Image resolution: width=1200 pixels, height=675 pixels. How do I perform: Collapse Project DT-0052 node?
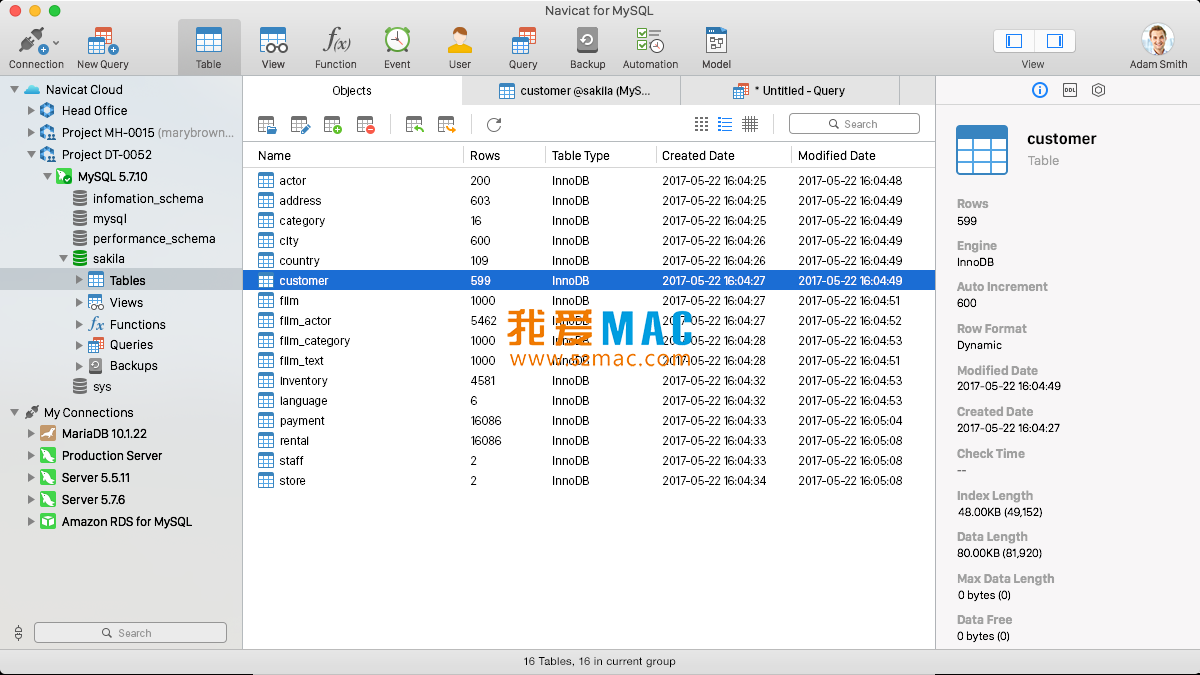click(x=31, y=155)
